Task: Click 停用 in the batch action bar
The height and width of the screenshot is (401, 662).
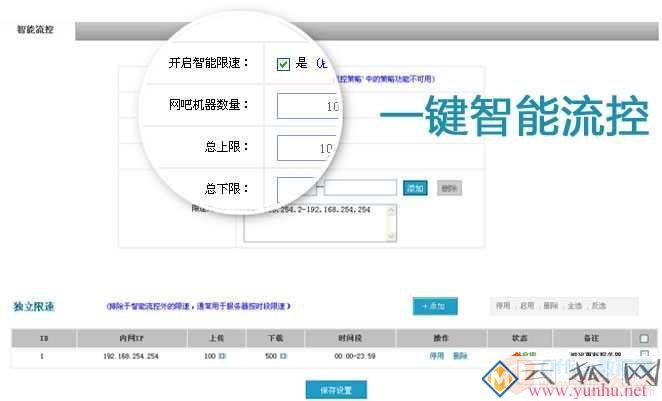Action: 503,306
